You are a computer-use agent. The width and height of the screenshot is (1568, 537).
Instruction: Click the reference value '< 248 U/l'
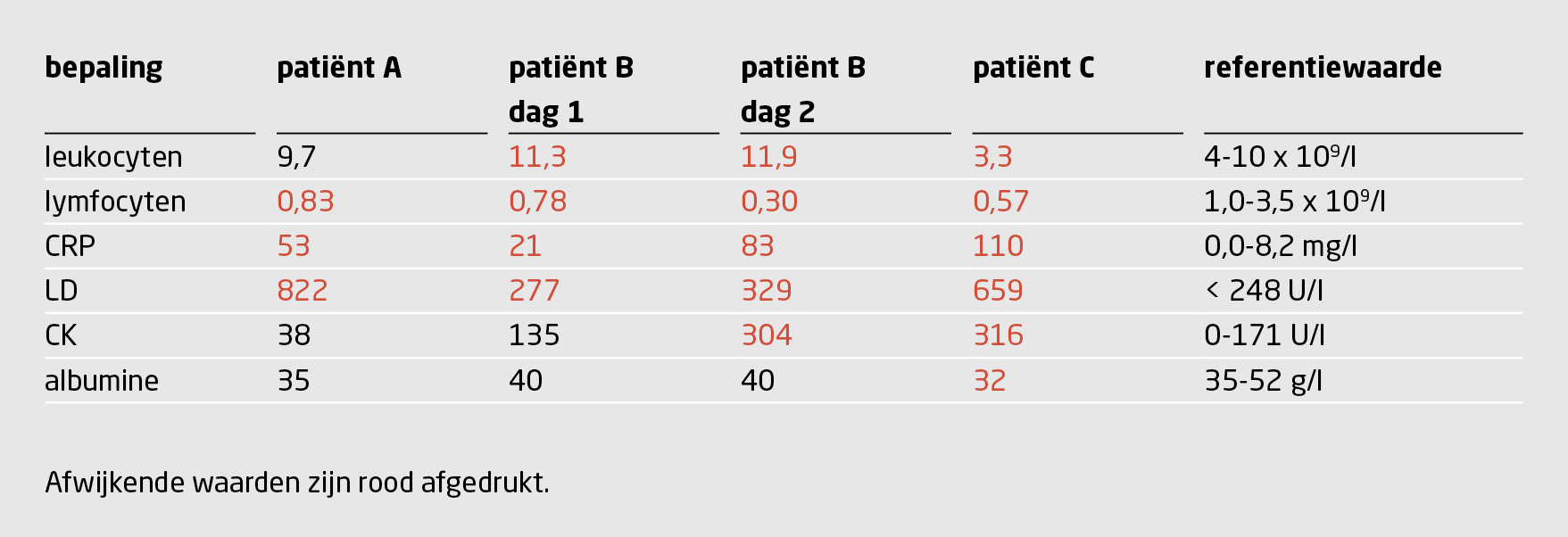coord(1264,291)
